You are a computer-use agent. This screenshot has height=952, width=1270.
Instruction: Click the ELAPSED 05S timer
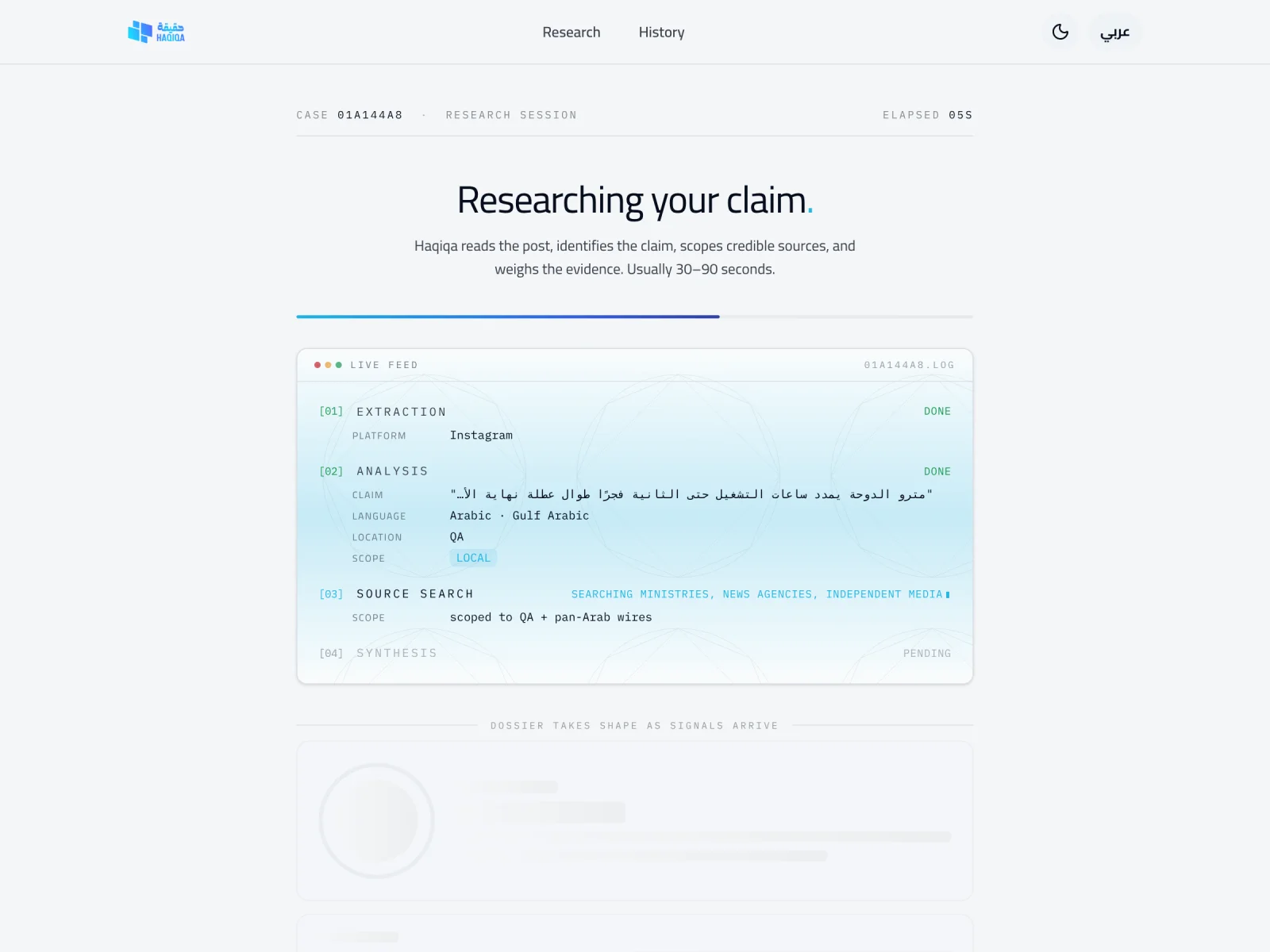click(x=927, y=115)
